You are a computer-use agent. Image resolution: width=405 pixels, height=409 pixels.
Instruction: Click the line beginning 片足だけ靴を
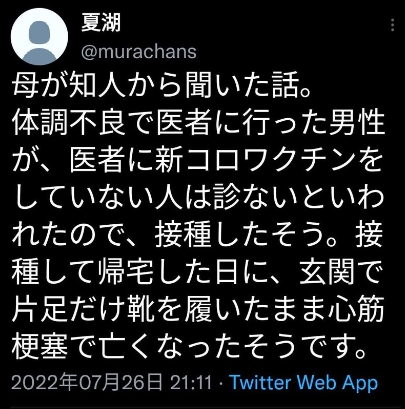click(198, 311)
